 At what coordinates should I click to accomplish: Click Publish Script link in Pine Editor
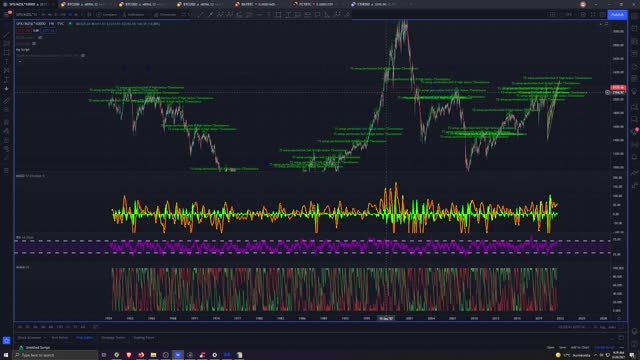[x=604, y=348]
